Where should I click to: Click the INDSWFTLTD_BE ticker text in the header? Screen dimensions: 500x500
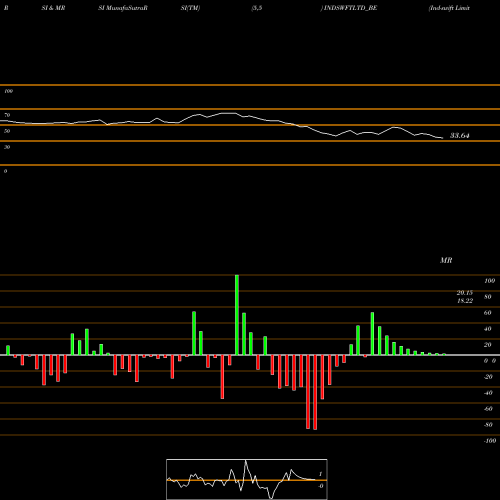tap(350, 8)
